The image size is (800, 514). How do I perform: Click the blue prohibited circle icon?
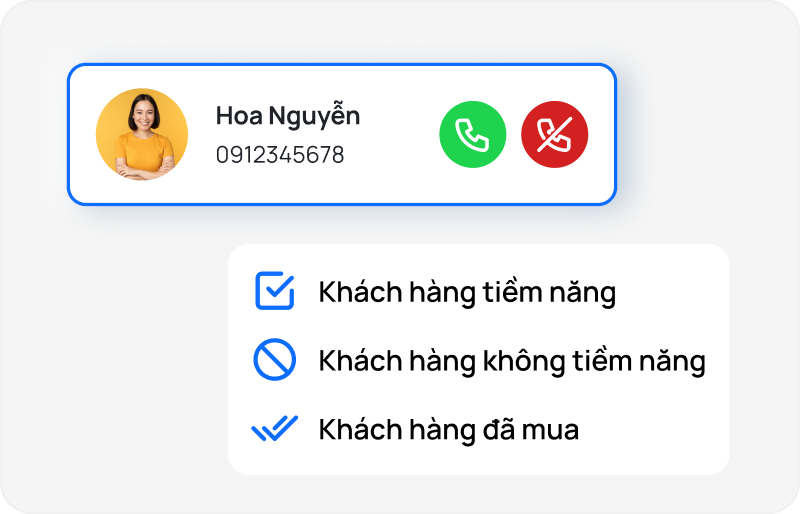274,359
